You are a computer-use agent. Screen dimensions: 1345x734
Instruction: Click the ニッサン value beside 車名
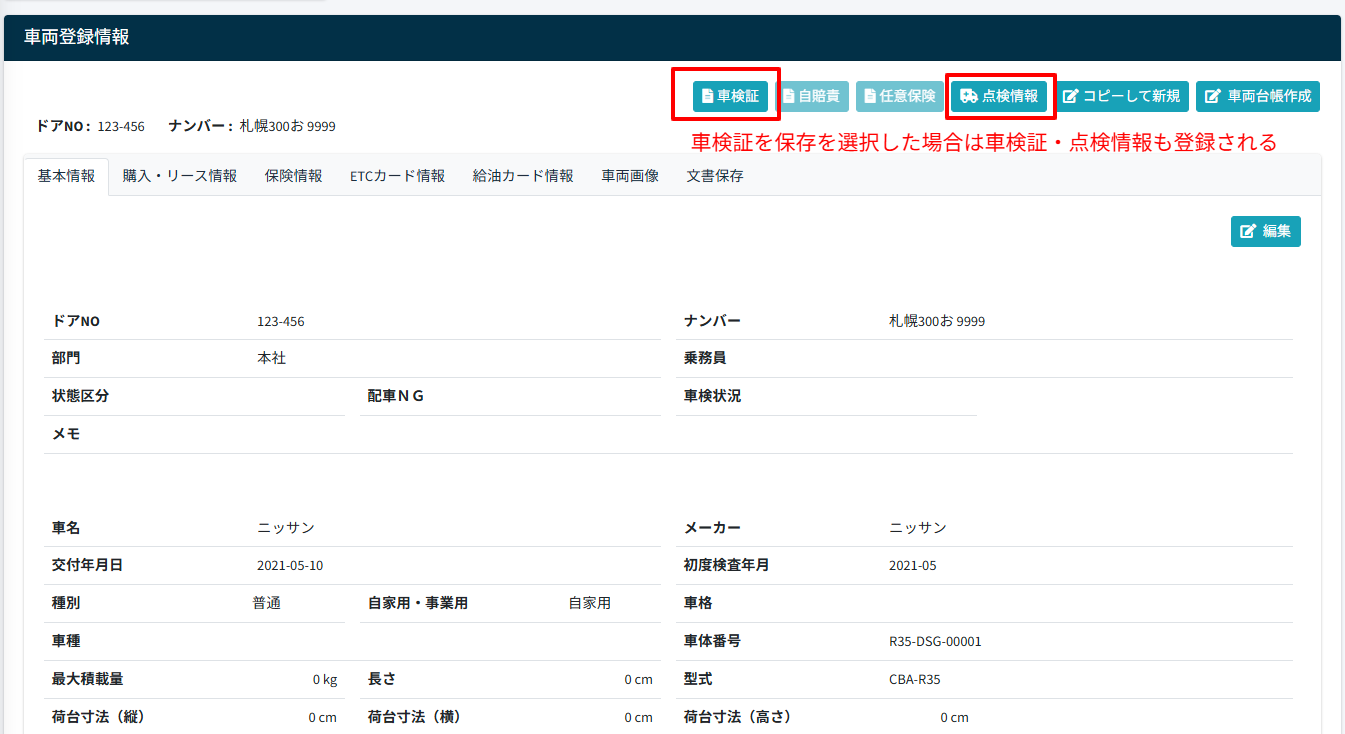tap(286, 528)
